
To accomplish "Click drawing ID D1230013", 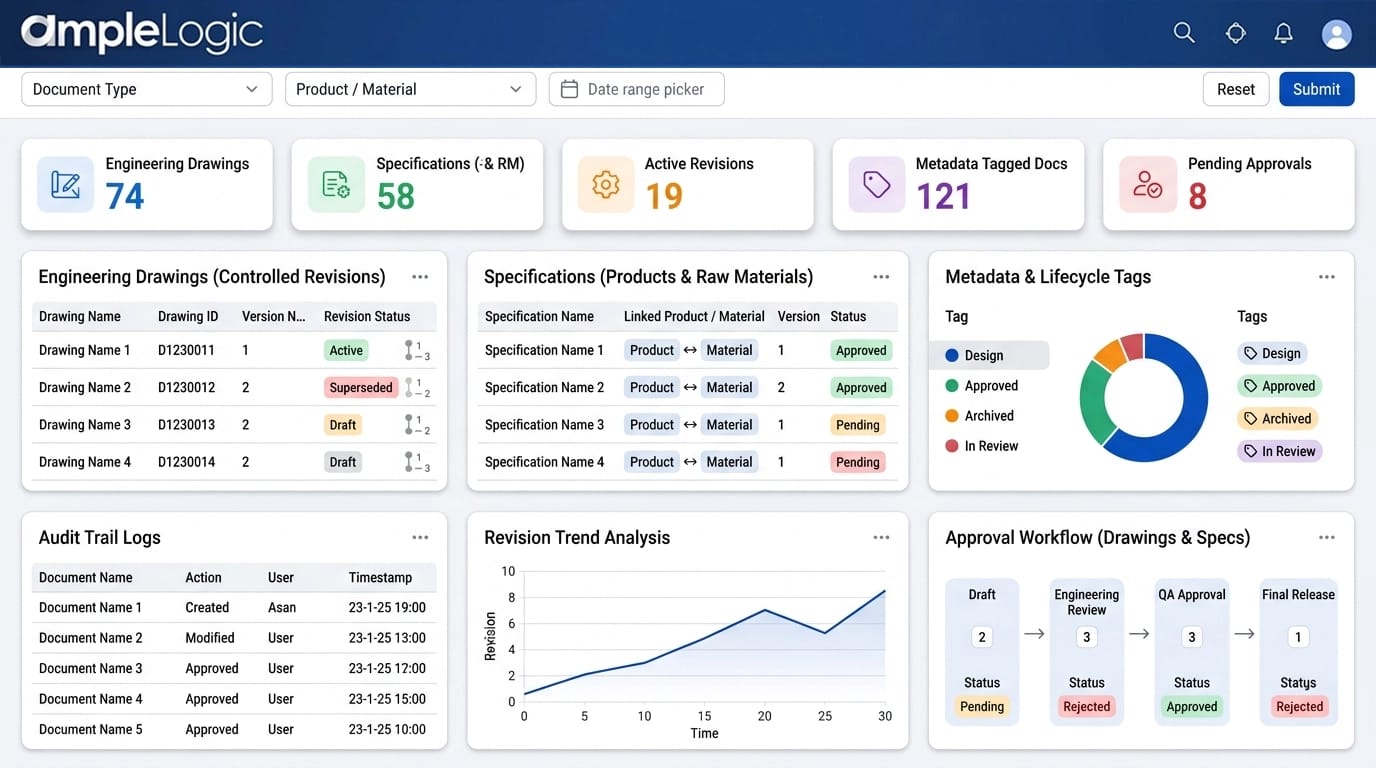I will [x=187, y=425].
